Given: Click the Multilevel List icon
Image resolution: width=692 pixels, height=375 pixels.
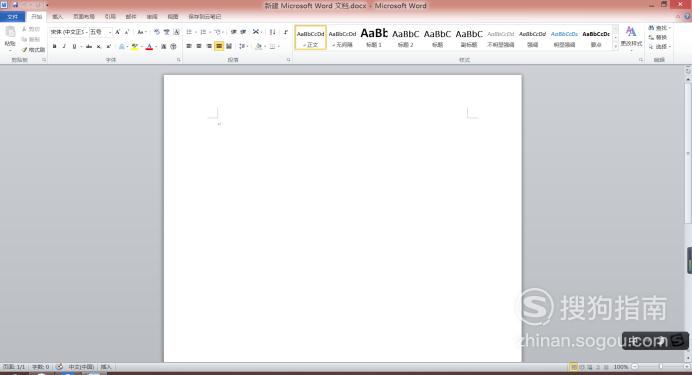Looking at the screenshot, I should 218,32.
